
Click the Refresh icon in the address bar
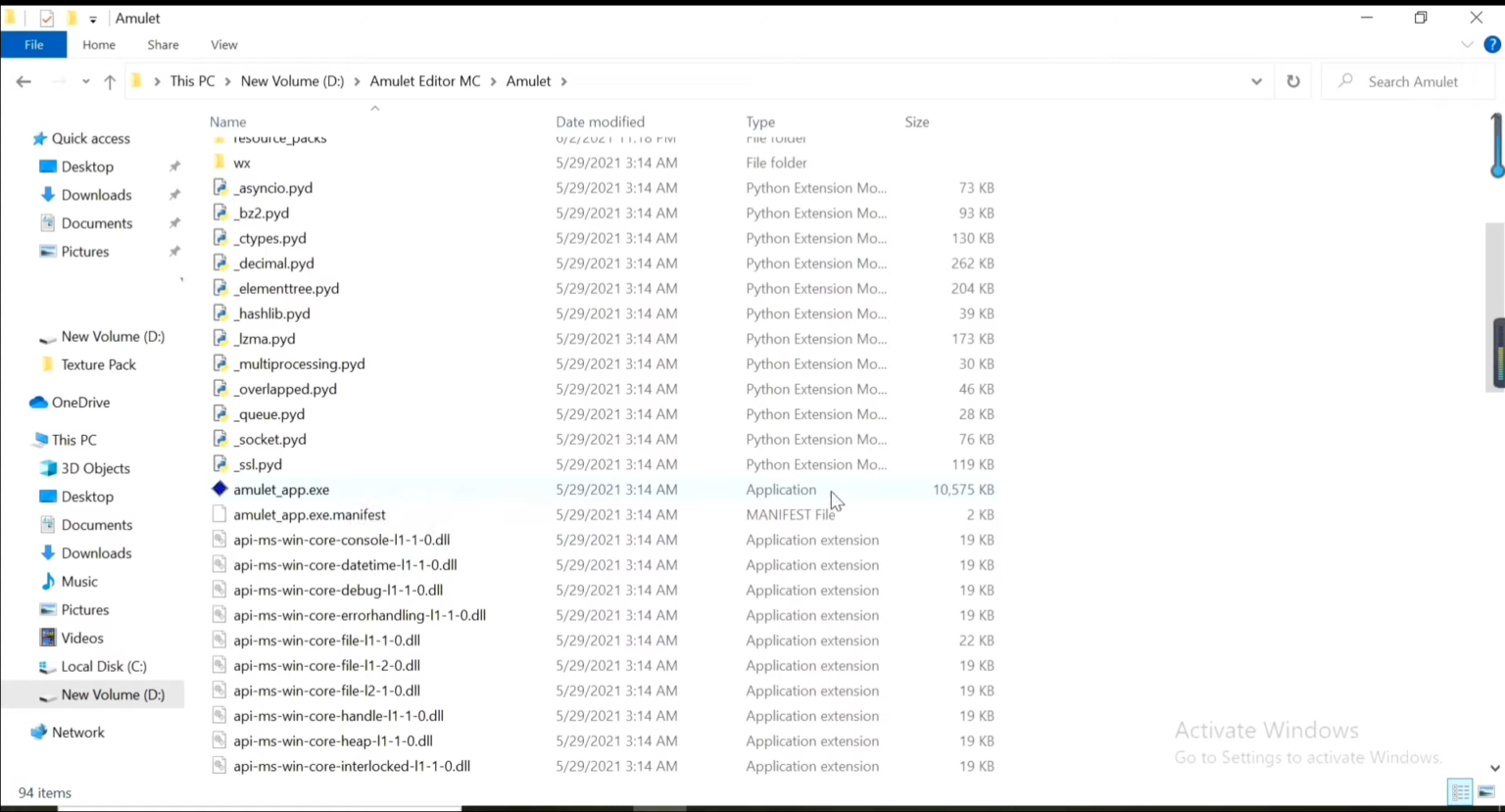pyautogui.click(x=1292, y=81)
